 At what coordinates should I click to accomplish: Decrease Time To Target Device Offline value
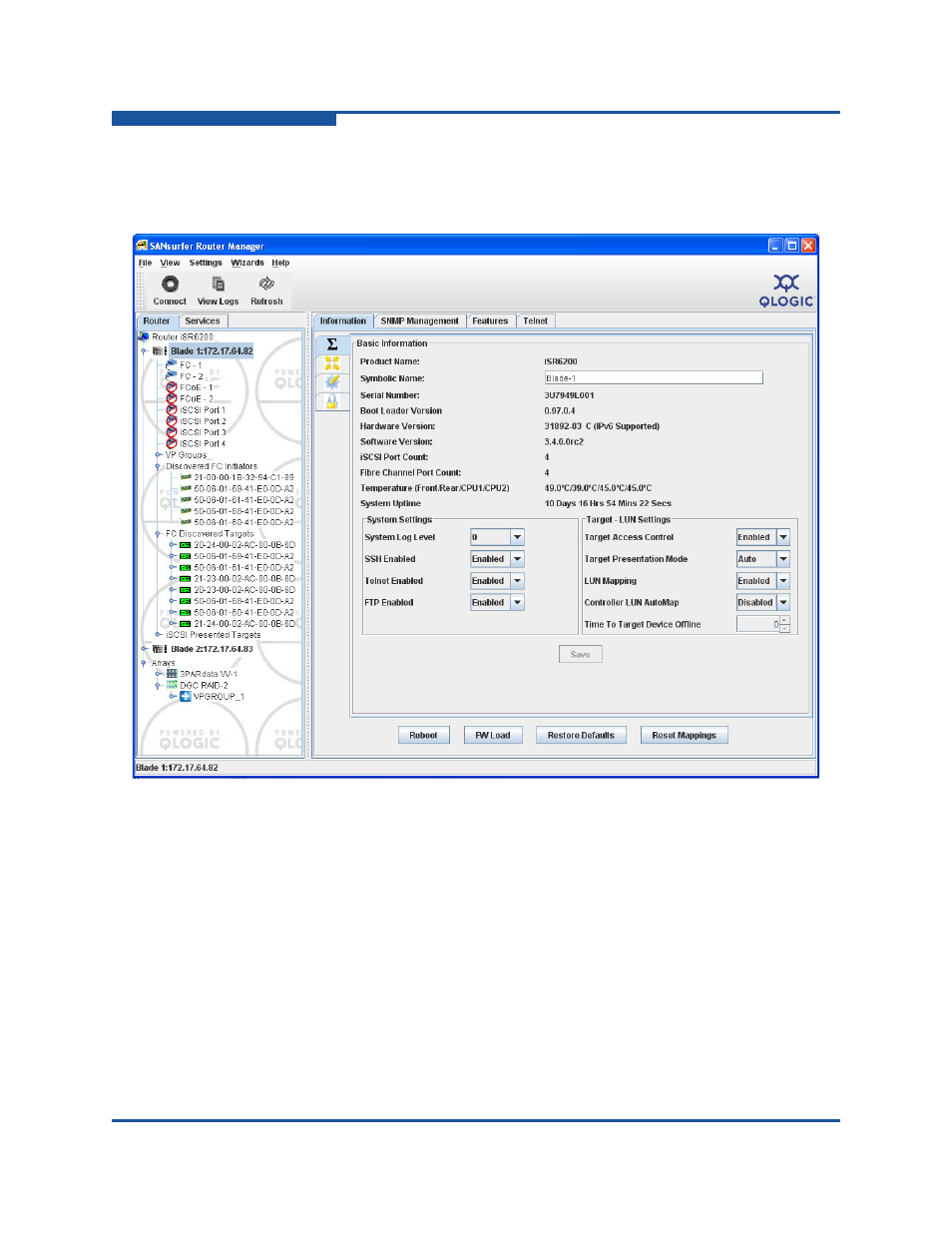click(x=784, y=628)
